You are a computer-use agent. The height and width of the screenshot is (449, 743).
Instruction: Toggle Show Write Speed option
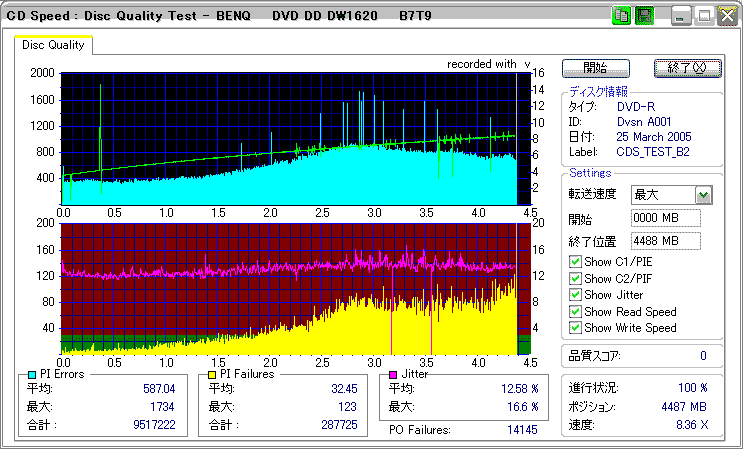click(575, 328)
